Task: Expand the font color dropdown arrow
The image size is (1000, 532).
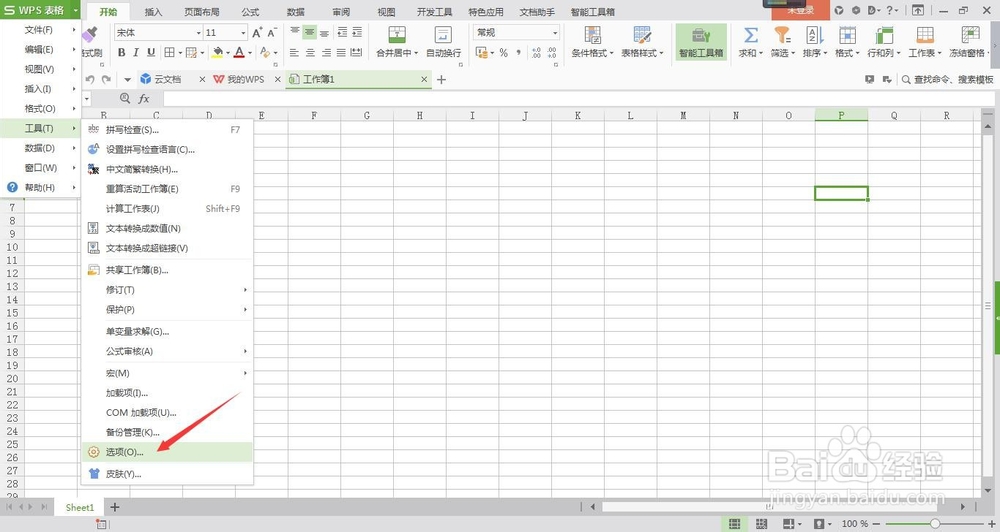Action: pyautogui.click(x=250, y=53)
